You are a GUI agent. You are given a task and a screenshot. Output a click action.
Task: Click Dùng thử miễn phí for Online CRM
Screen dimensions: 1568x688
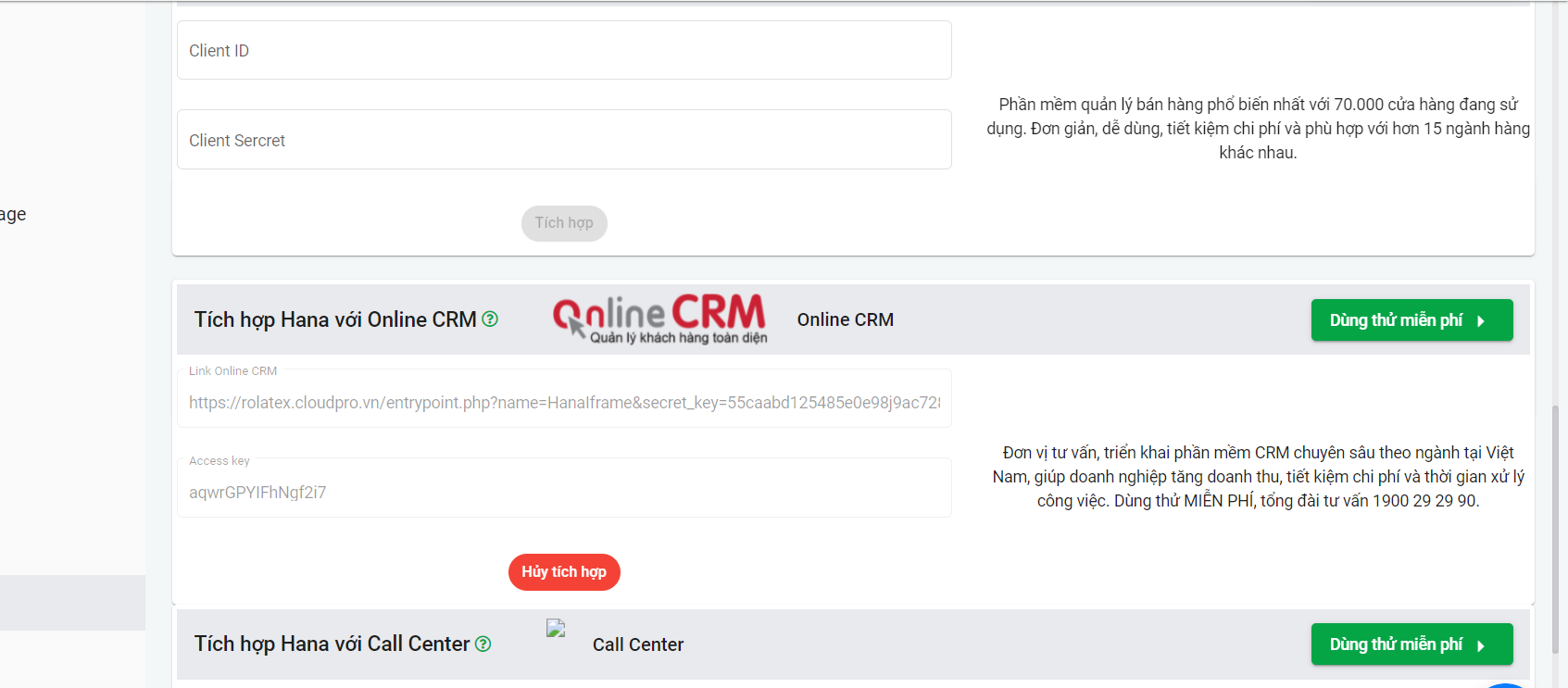pyautogui.click(x=1411, y=320)
